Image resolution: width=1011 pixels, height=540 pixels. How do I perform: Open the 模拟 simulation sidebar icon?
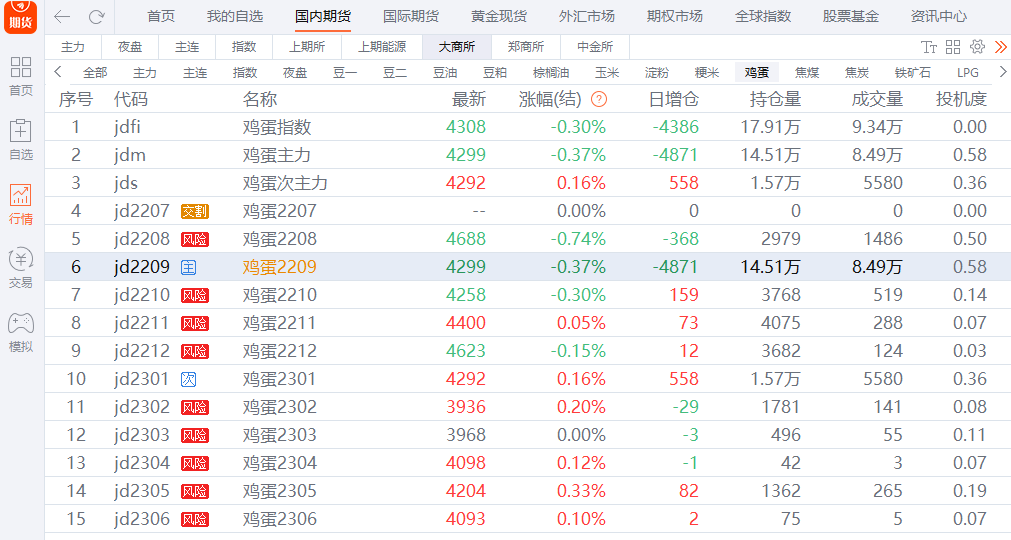click(21, 331)
